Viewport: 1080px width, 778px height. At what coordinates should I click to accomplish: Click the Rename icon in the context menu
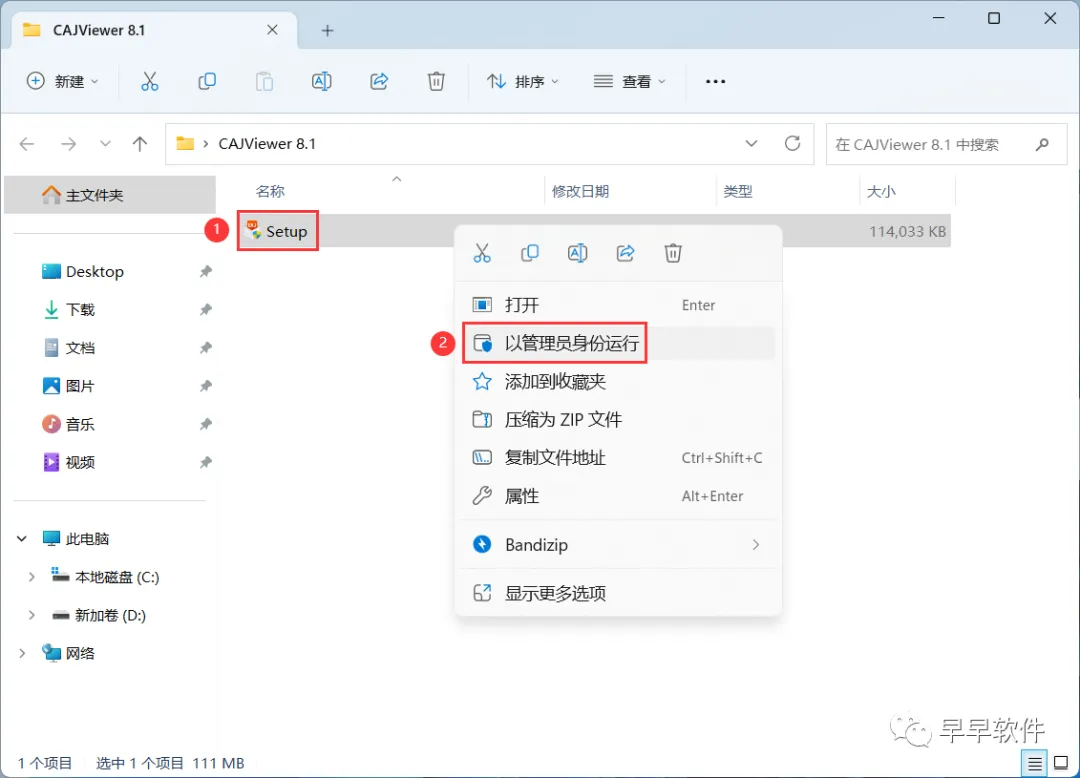[577, 253]
